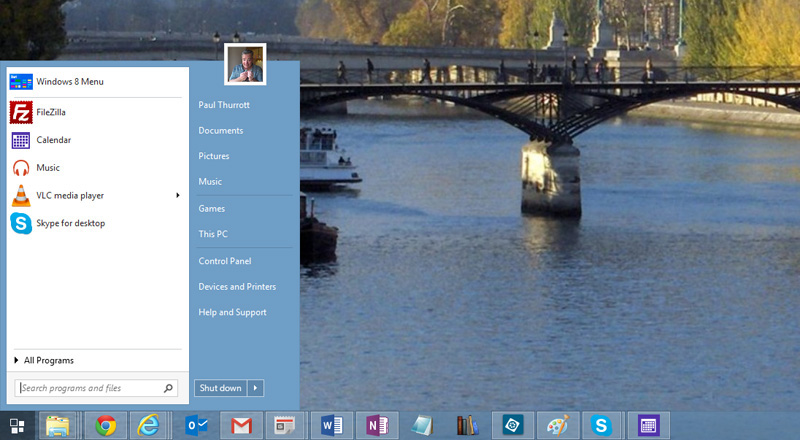Click the Search programs and files box
The image size is (800, 440).
90,388
